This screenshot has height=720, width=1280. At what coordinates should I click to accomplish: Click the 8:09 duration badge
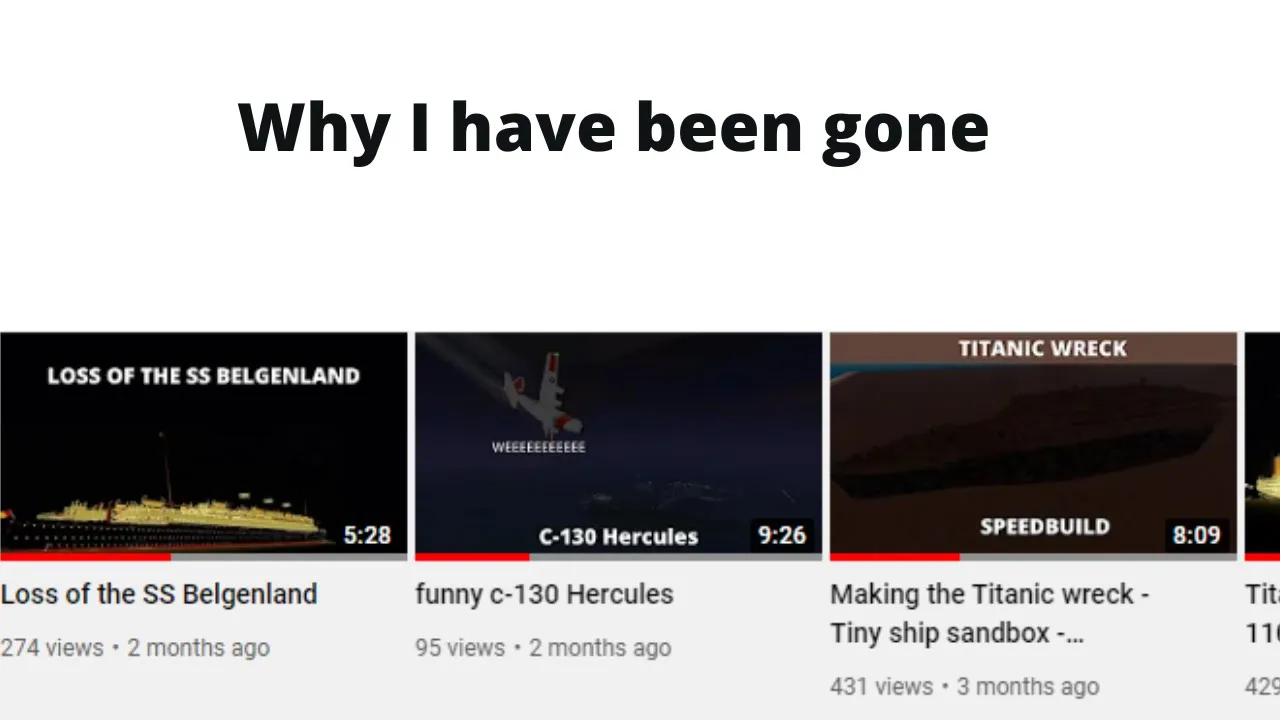coord(1197,535)
